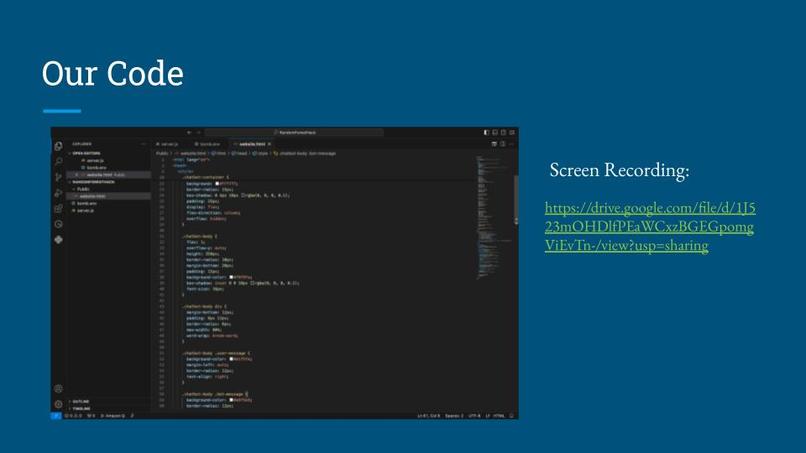Image resolution: width=806 pixels, height=453 pixels.
Task: Click the UTF-8 encoding status item
Action: click(x=474, y=416)
